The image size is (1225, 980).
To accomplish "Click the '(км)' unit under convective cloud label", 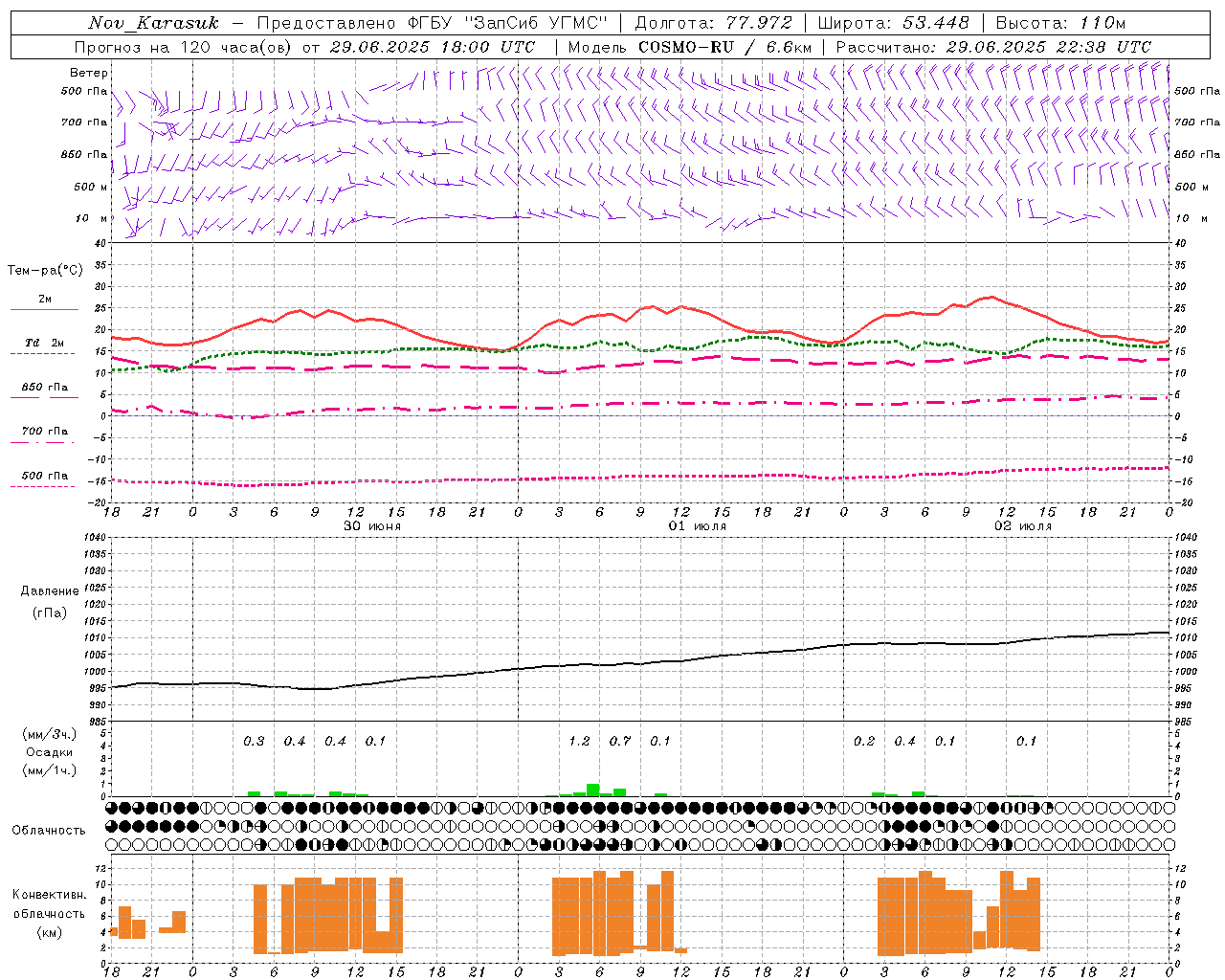I will [x=49, y=932].
